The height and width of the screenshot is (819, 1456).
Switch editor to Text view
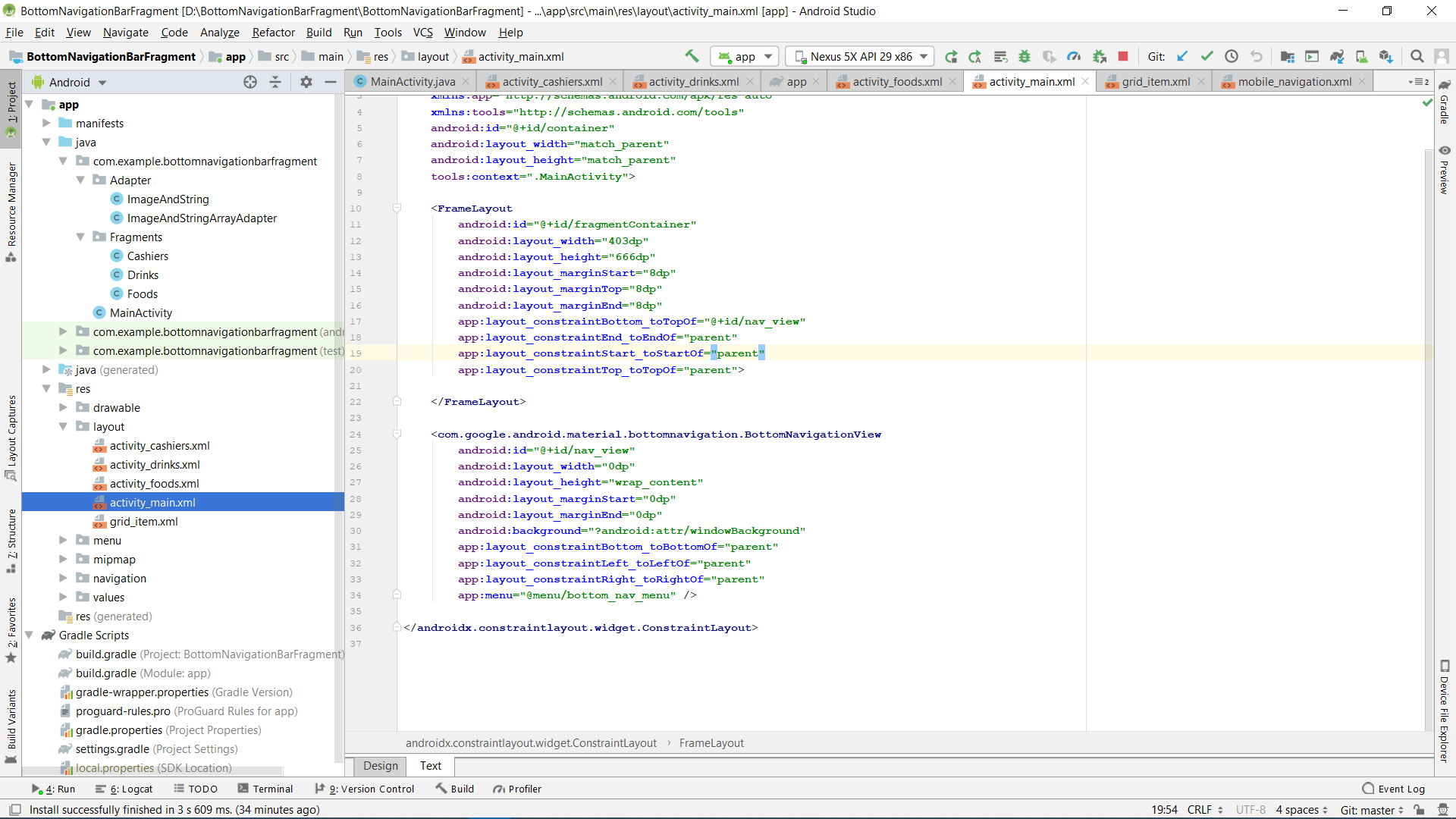pyautogui.click(x=430, y=766)
